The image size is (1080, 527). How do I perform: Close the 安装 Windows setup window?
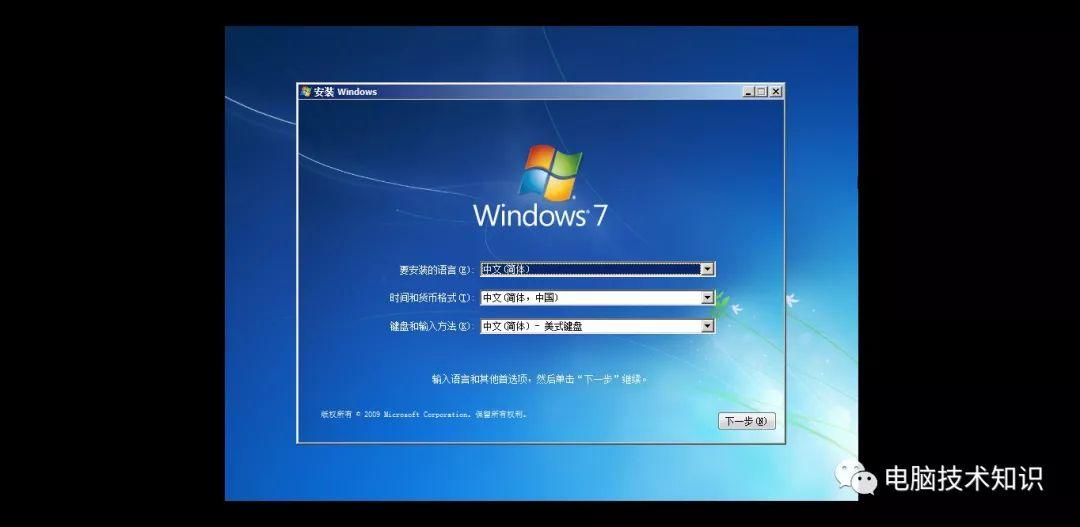(x=776, y=92)
